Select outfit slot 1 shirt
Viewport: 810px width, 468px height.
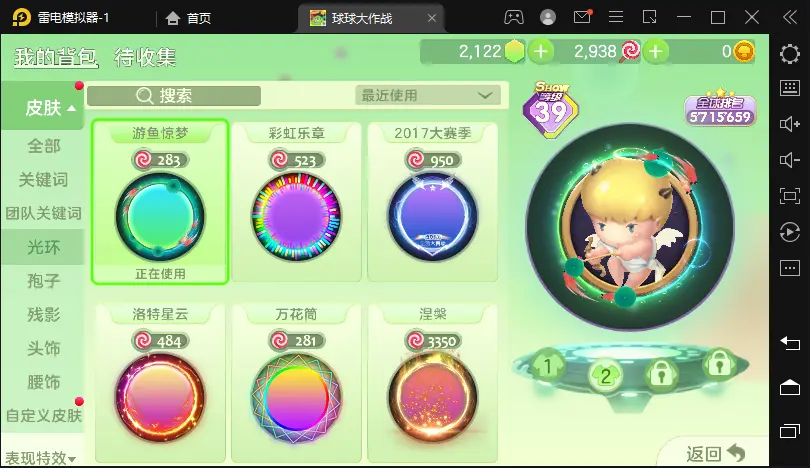coord(547,366)
